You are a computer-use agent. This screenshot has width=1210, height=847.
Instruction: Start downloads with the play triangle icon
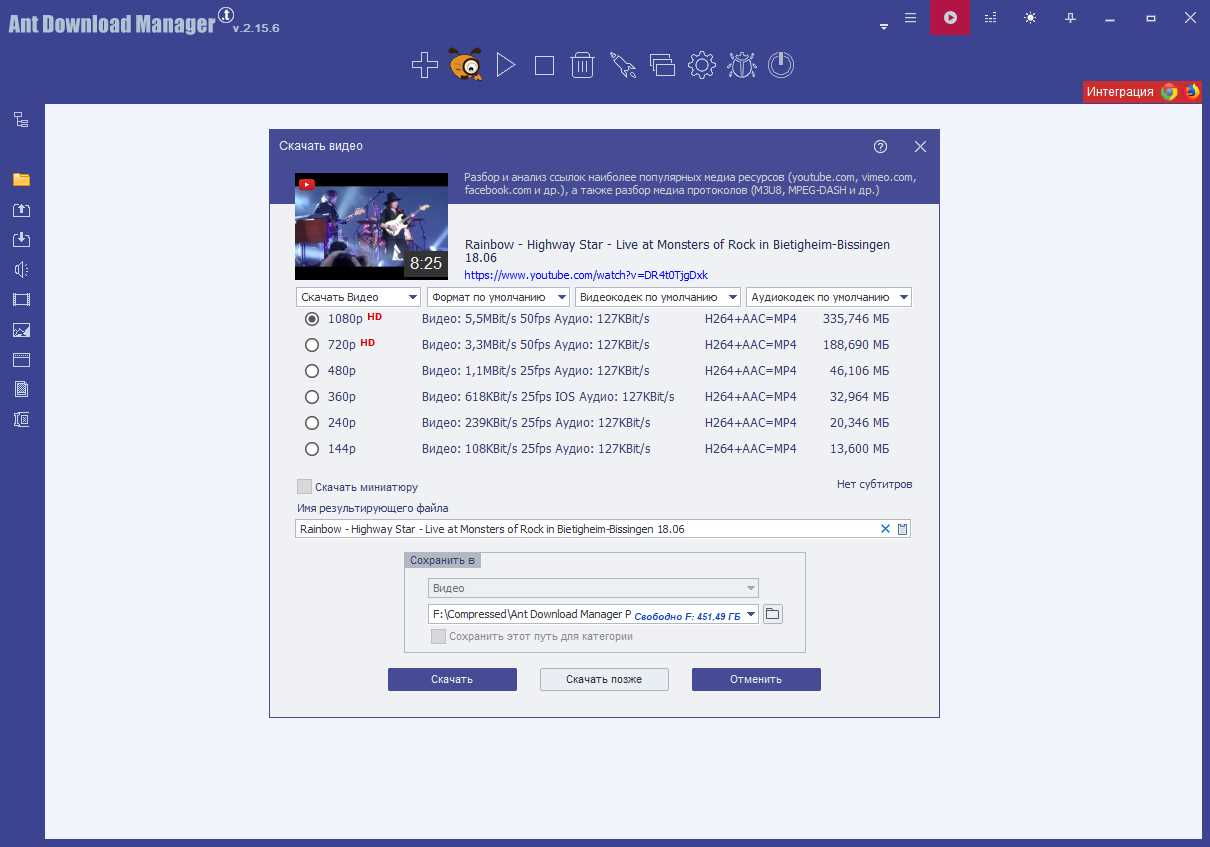pyautogui.click(x=506, y=66)
